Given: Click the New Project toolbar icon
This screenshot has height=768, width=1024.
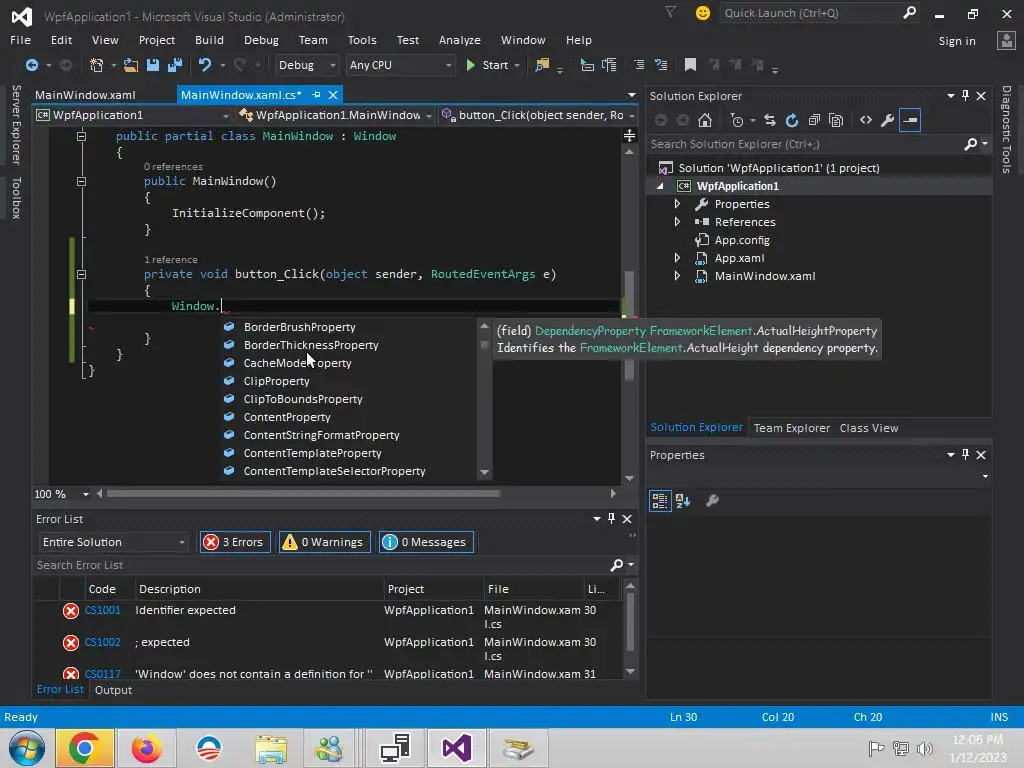Looking at the screenshot, I should [x=97, y=65].
